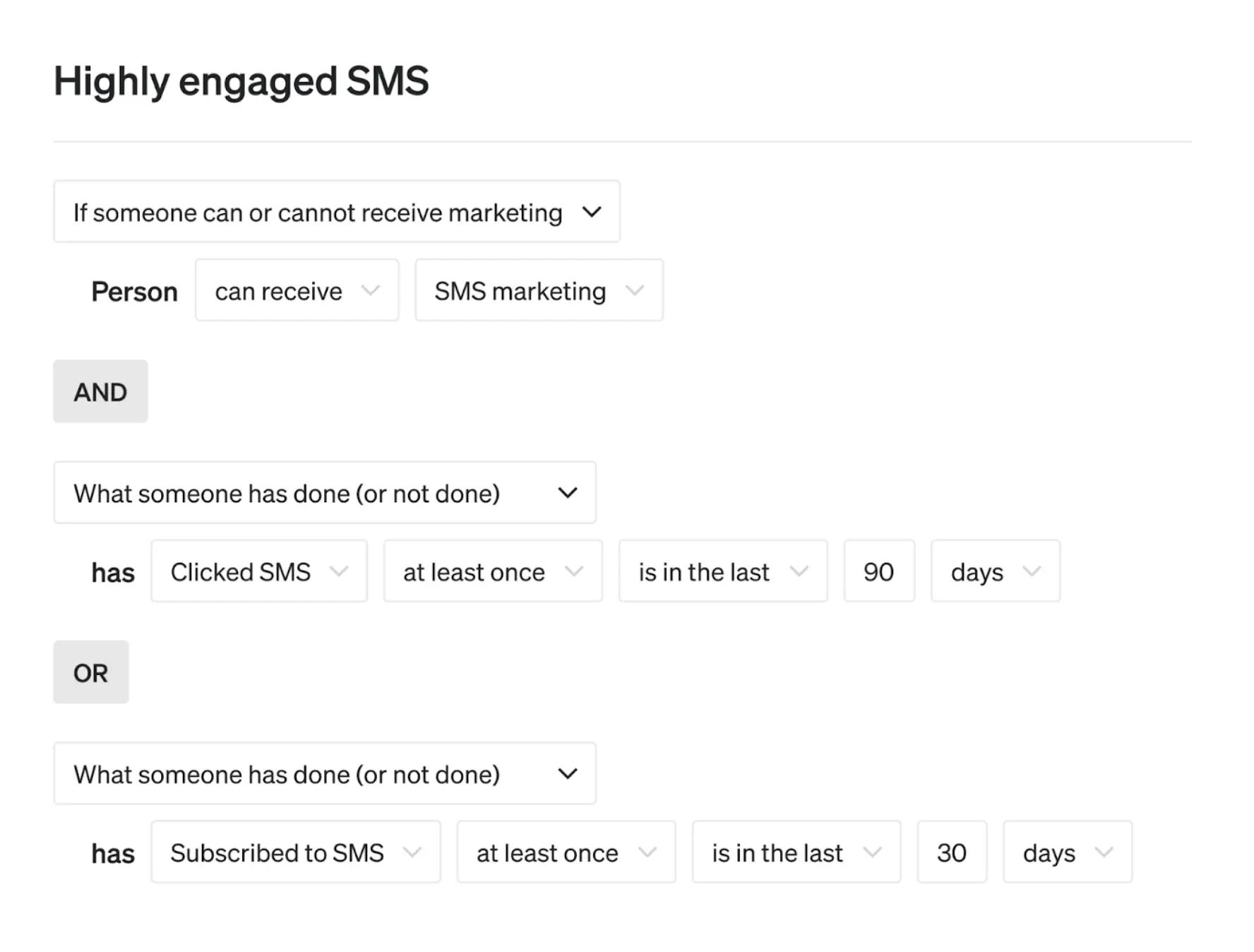Click the 'Highly engaged SMS' segment title

coord(241,81)
